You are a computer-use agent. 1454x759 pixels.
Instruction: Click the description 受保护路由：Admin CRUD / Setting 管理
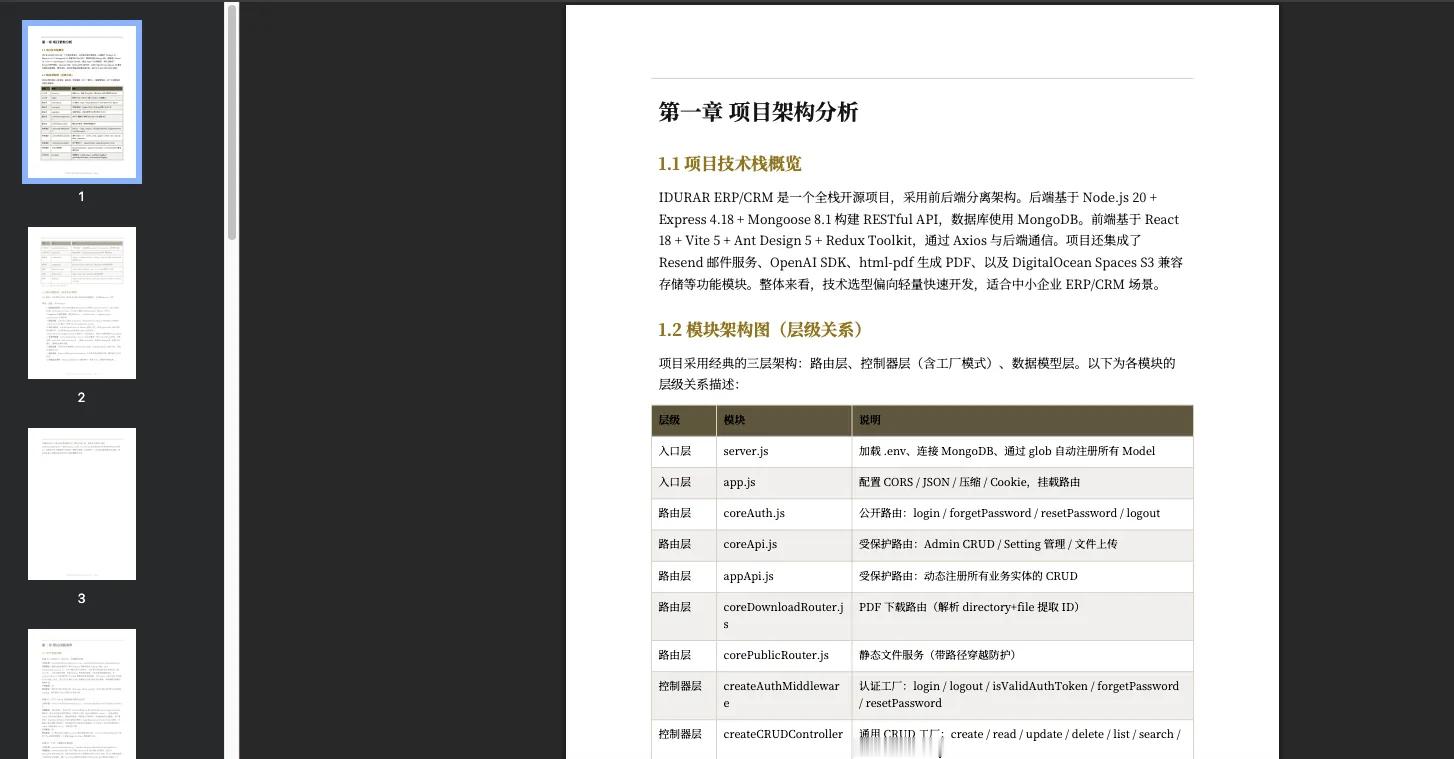pyautogui.click(x=988, y=544)
